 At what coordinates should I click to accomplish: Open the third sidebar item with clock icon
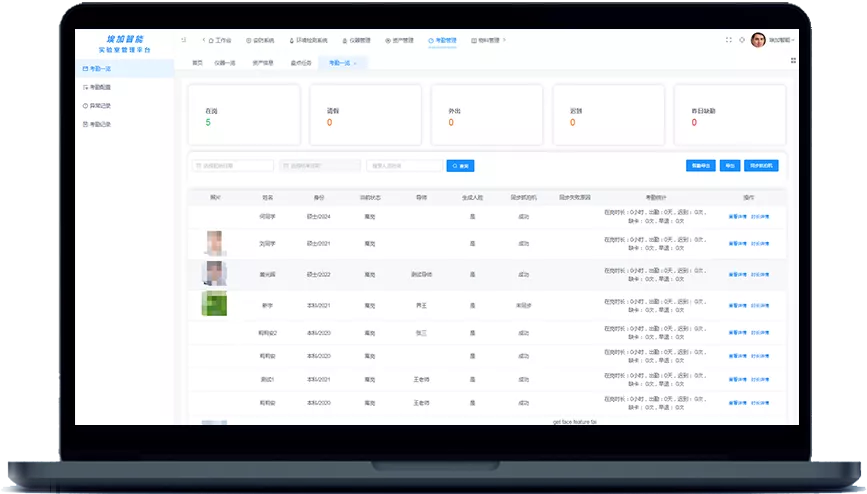[x=97, y=106]
